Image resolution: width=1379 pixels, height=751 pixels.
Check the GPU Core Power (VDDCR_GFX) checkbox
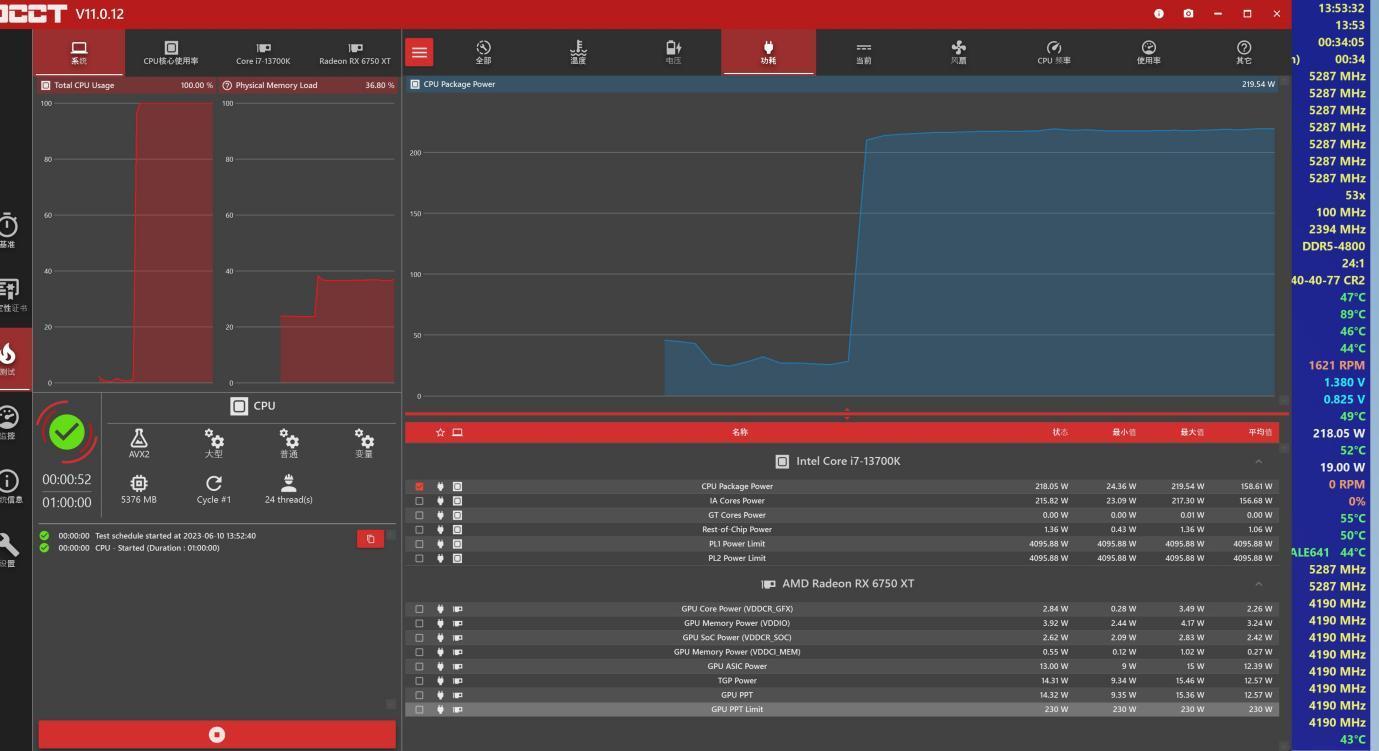(419, 609)
